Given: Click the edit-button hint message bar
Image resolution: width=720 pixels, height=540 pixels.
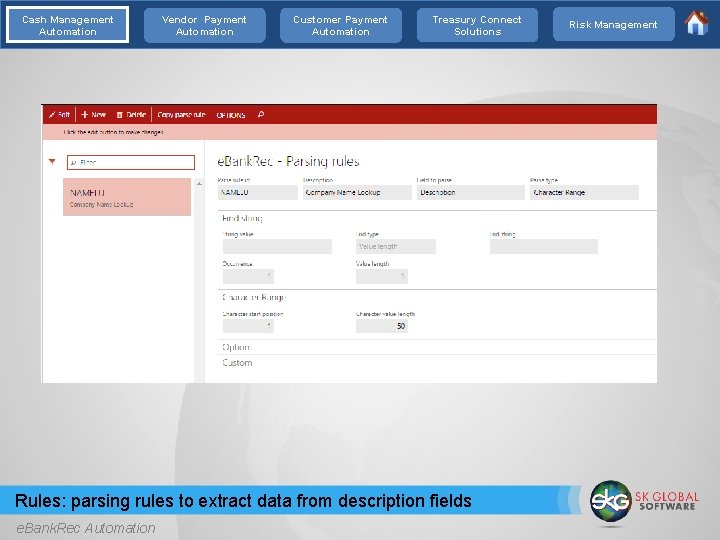Looking at the screenshot, I should (349, 132).
